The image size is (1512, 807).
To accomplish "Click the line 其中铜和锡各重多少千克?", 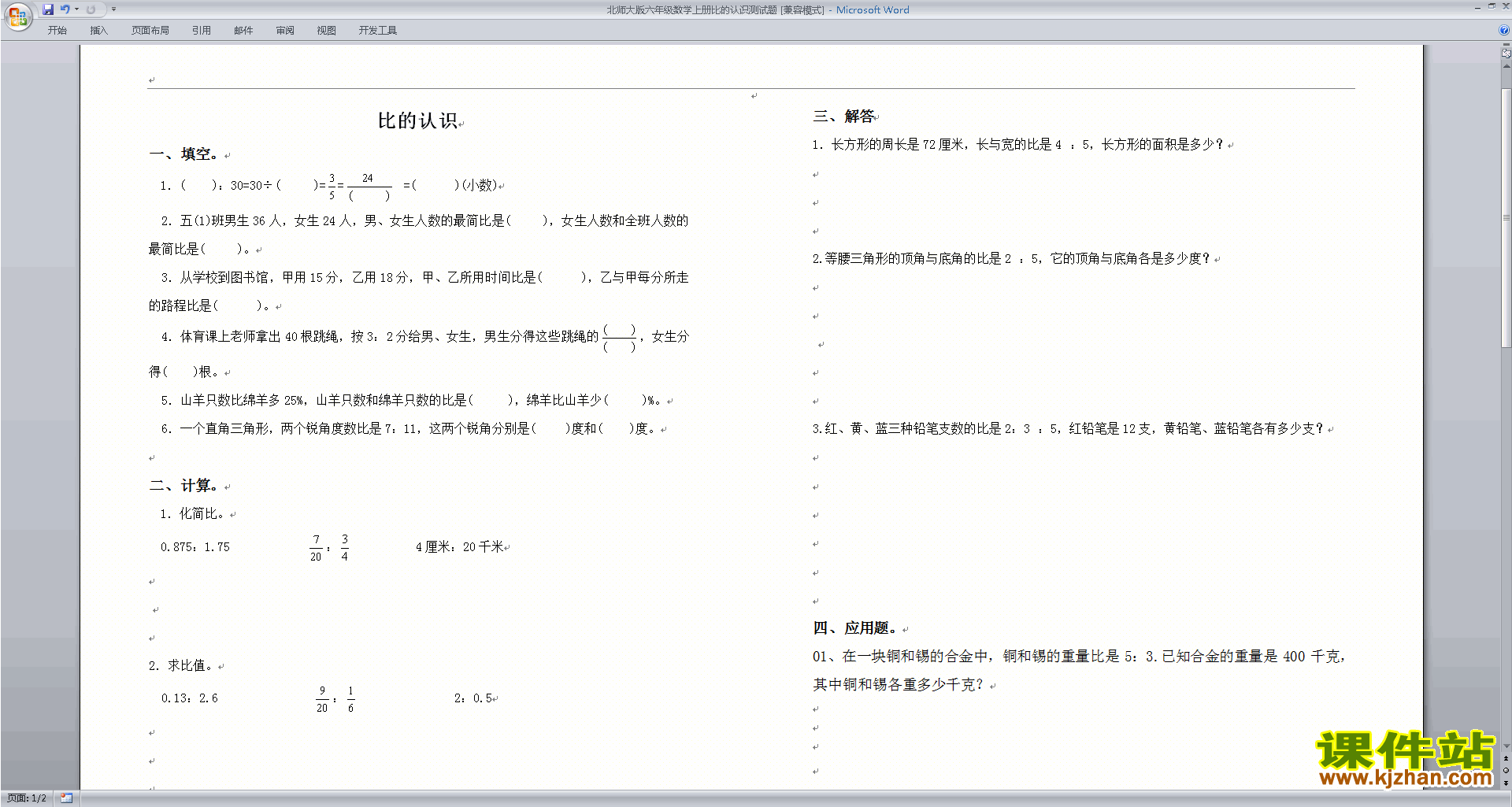I will [x=899, y=685].
